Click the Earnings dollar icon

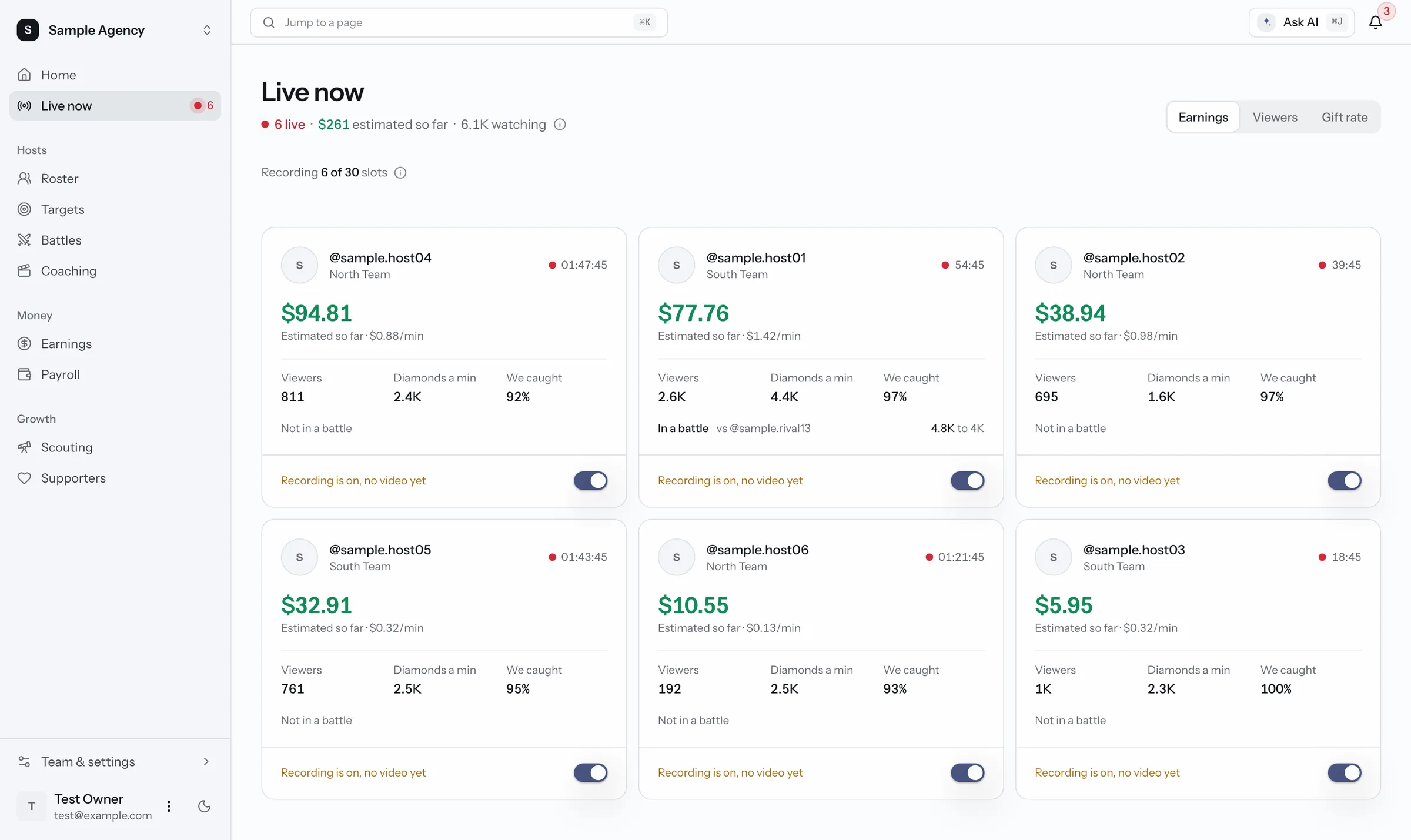coord(24,343)
